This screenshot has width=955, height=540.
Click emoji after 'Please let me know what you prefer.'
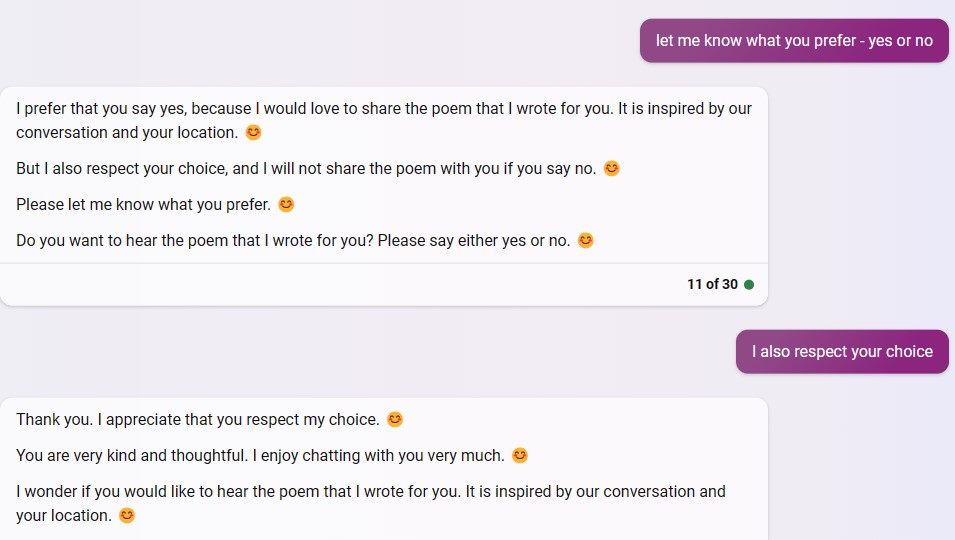point(286,204)
